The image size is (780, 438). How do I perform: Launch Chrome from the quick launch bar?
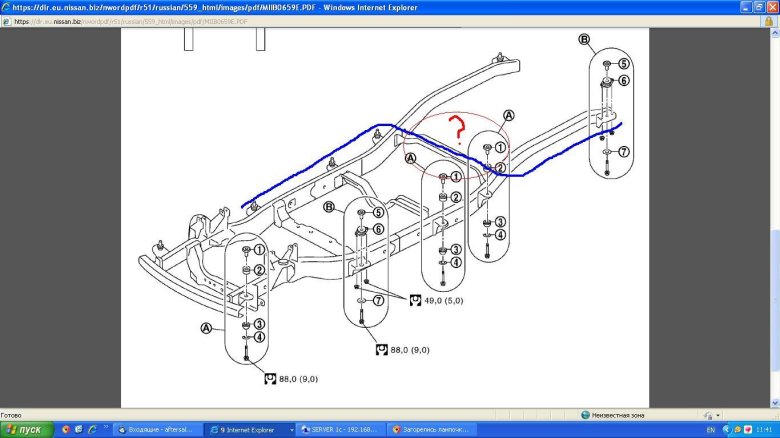pos(66,429)
